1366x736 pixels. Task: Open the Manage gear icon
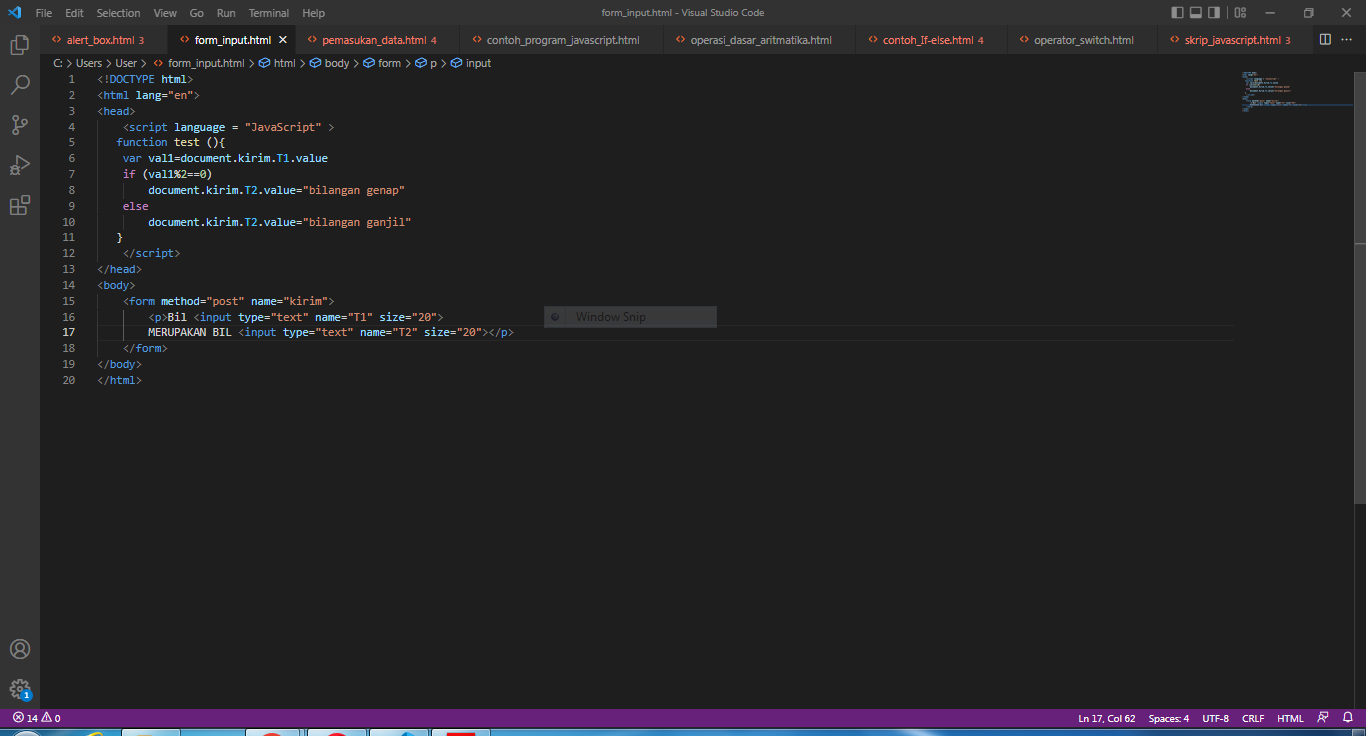pyautogui.click(x=20, y=689)
